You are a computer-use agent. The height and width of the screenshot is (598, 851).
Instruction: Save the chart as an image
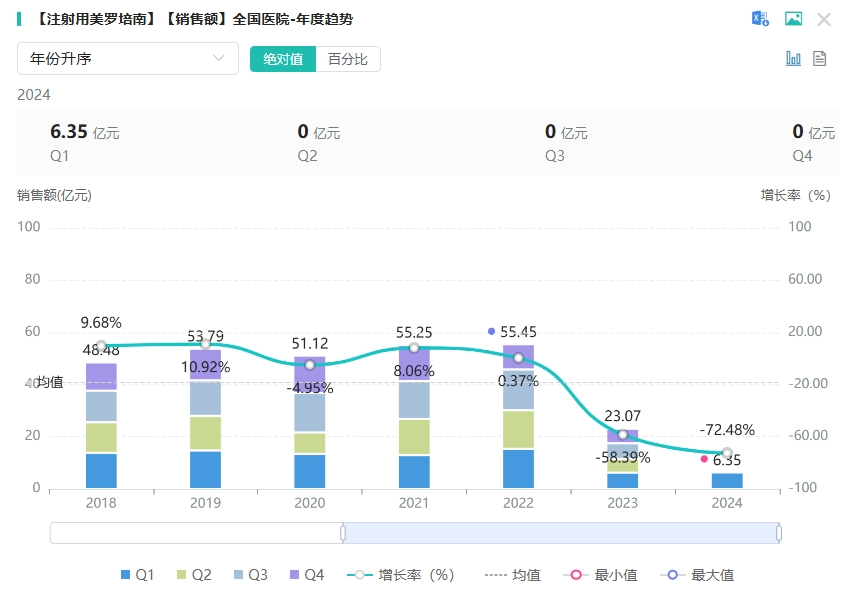[x=793, y=19]
